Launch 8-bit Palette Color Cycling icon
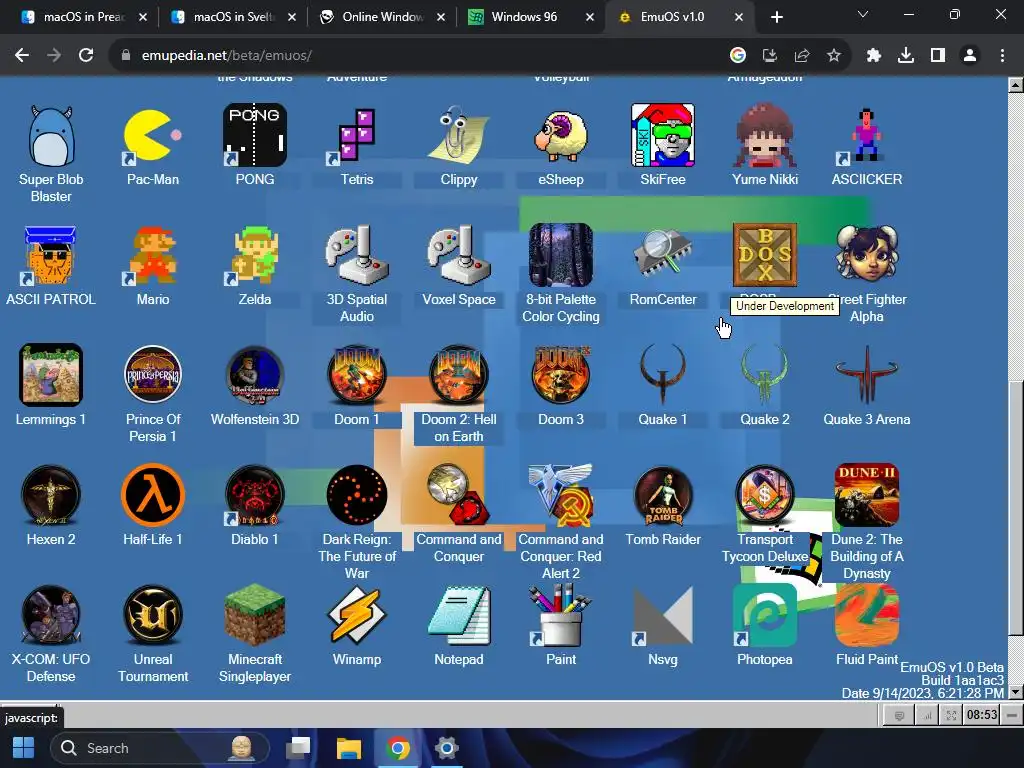Image resolution: width=1024 pixels, height=768 pixels. click(560, 255)
